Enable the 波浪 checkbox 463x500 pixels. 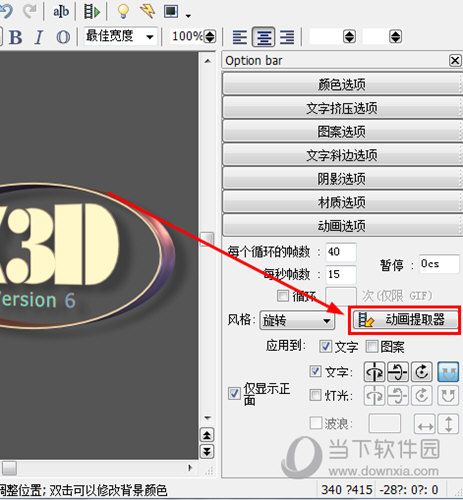[x=315, y=423]
